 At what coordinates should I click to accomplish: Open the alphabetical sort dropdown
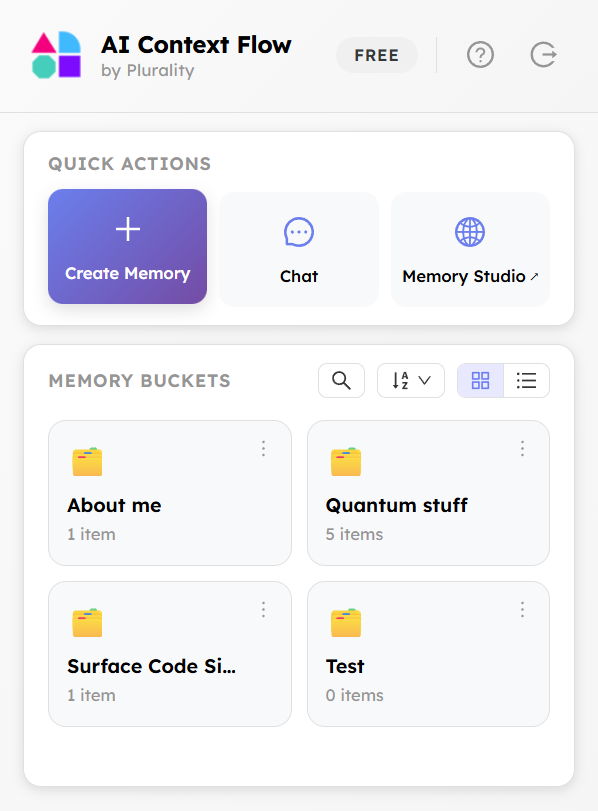pos(410,380)
